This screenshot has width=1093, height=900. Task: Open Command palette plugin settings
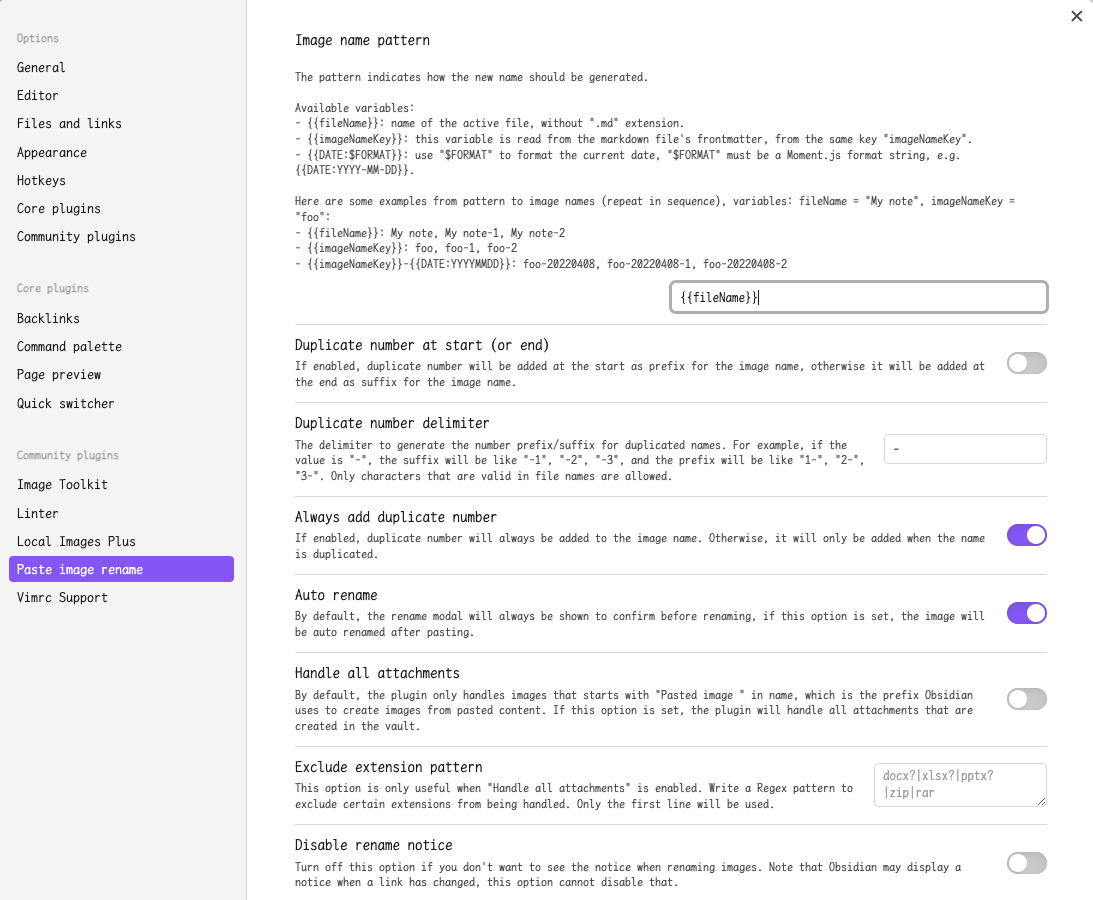tap(69, 347)
